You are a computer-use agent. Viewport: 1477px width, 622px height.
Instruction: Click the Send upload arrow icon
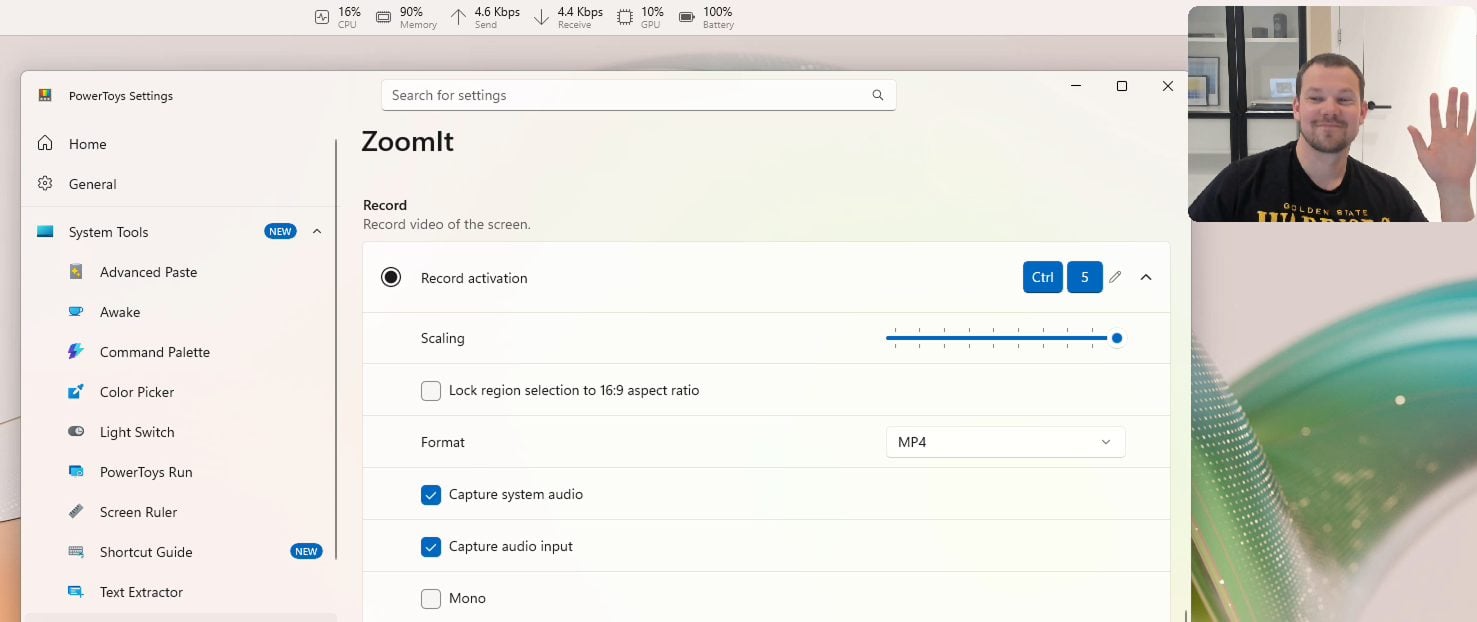[x=458, y=17]
